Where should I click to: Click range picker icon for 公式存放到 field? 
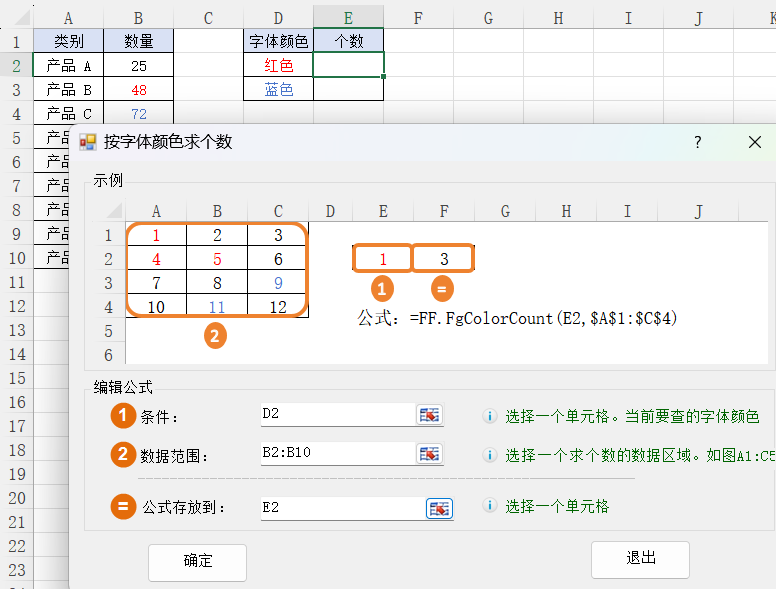click(439, 508)
